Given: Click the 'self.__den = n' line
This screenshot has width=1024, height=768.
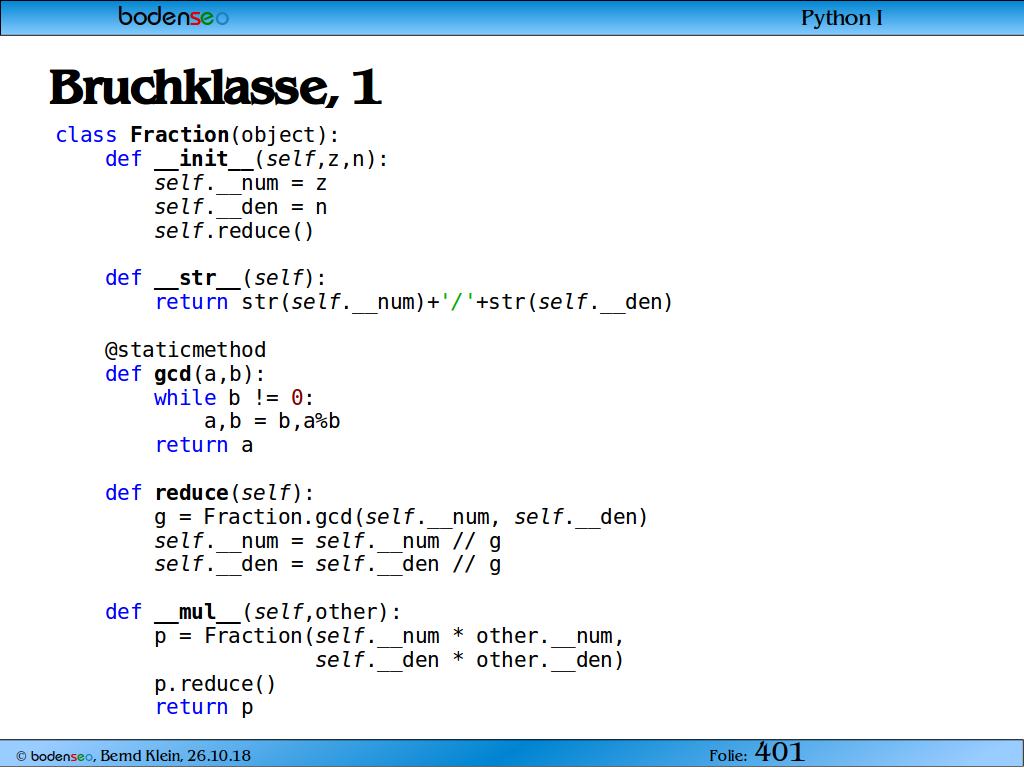Looking at the screenshot, I should 240,207.
